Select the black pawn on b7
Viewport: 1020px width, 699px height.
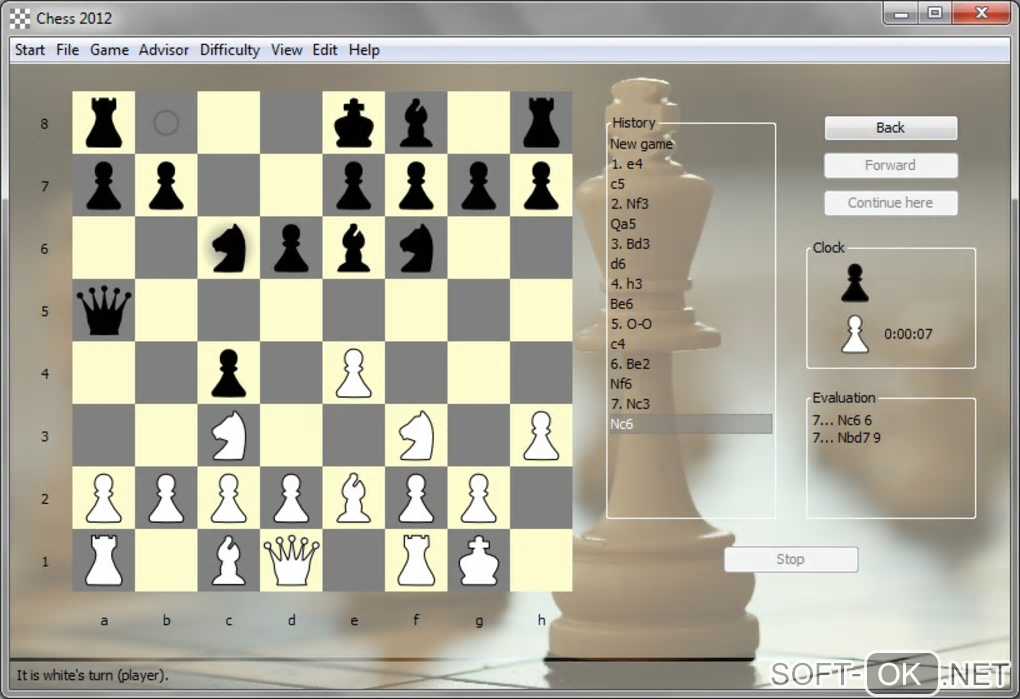click(x=167, y=185)
